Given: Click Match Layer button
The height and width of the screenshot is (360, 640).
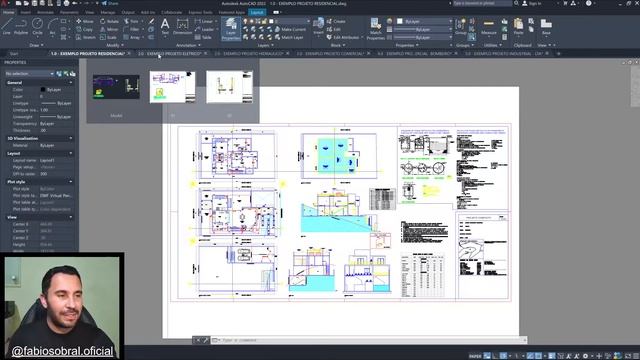Looking at the screenshot, I should [289, 37].
